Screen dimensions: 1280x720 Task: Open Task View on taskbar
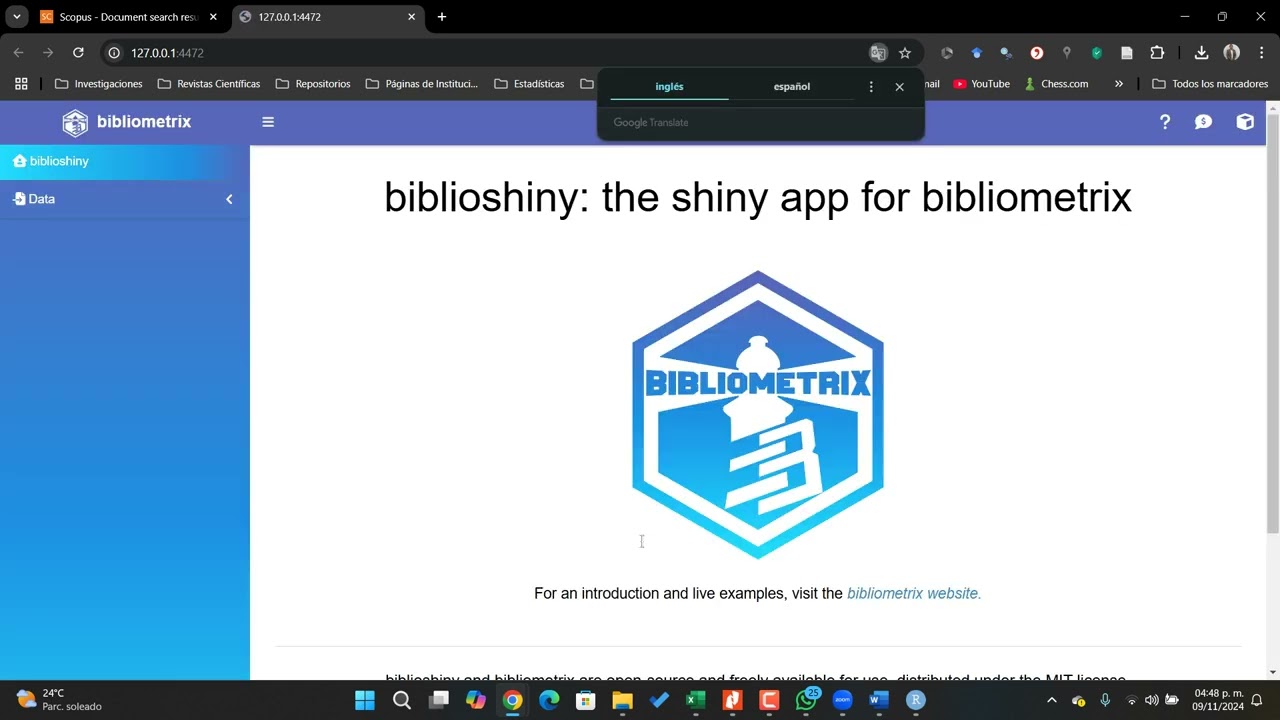(439, 700)
